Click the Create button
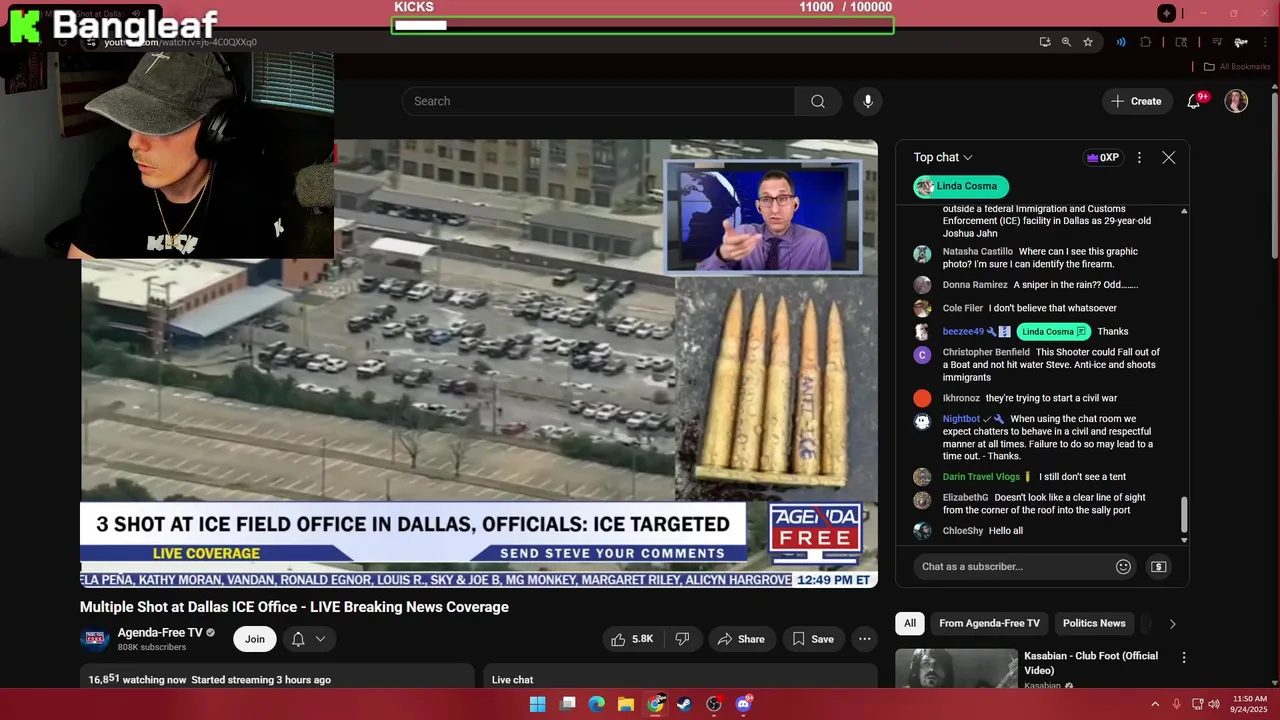The width and height of the screenshot is (1280, 720). pyautogui.click(x=1137, y=101)
